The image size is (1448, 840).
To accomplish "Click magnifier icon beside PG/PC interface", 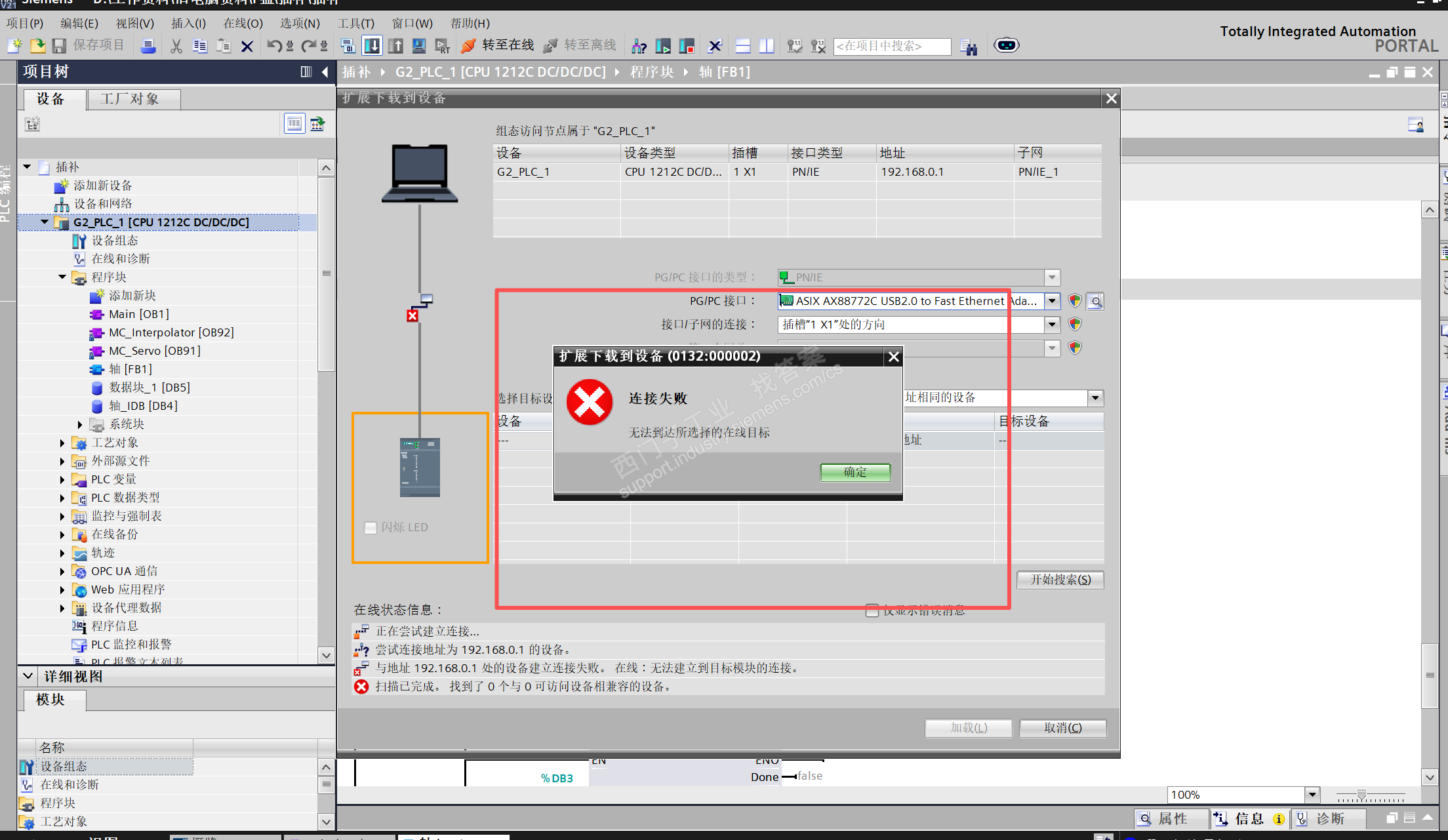I will [1095, 301].
